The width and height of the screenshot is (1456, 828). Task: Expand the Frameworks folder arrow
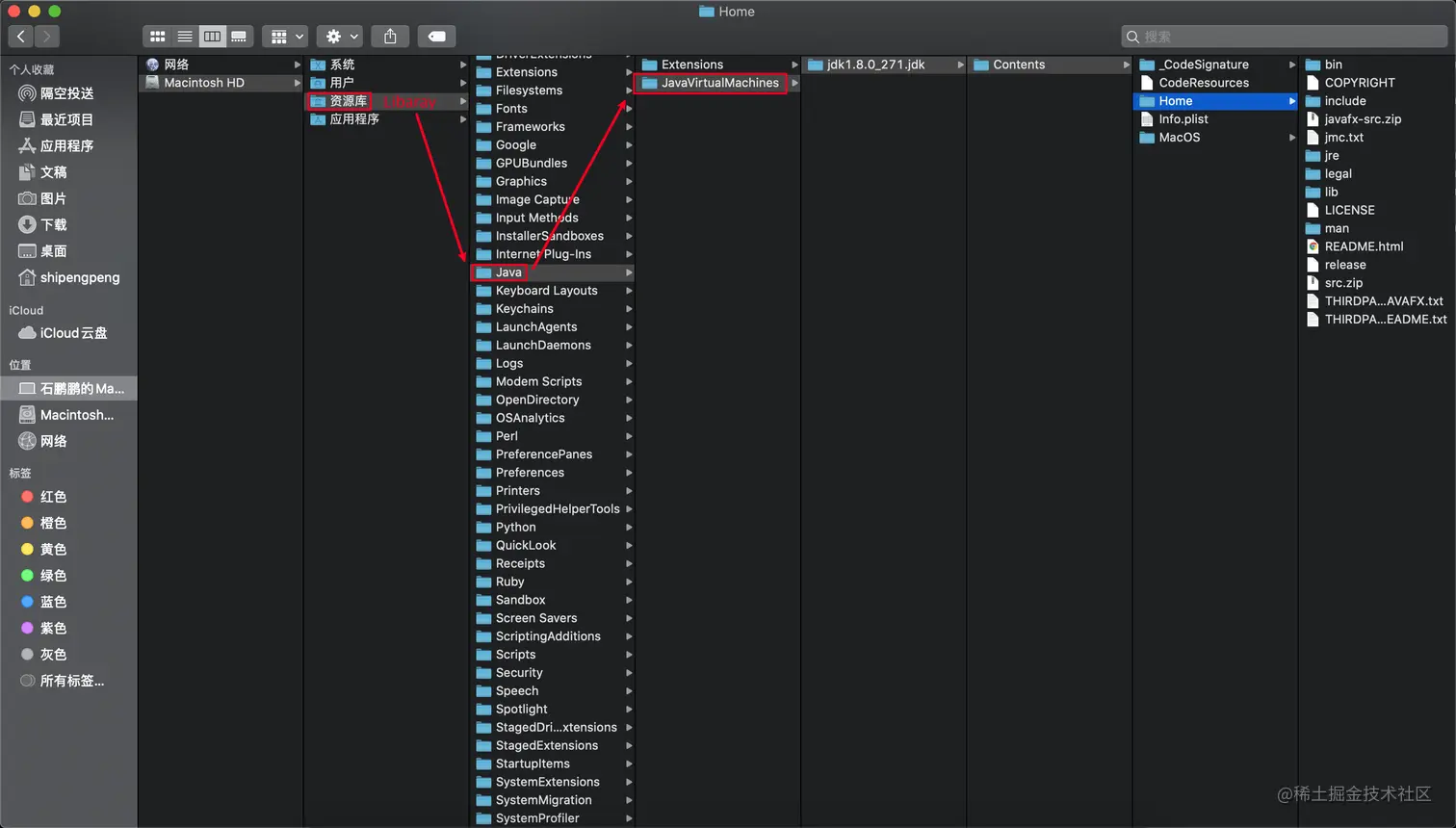pyautogui.click(x=629, y=127)
